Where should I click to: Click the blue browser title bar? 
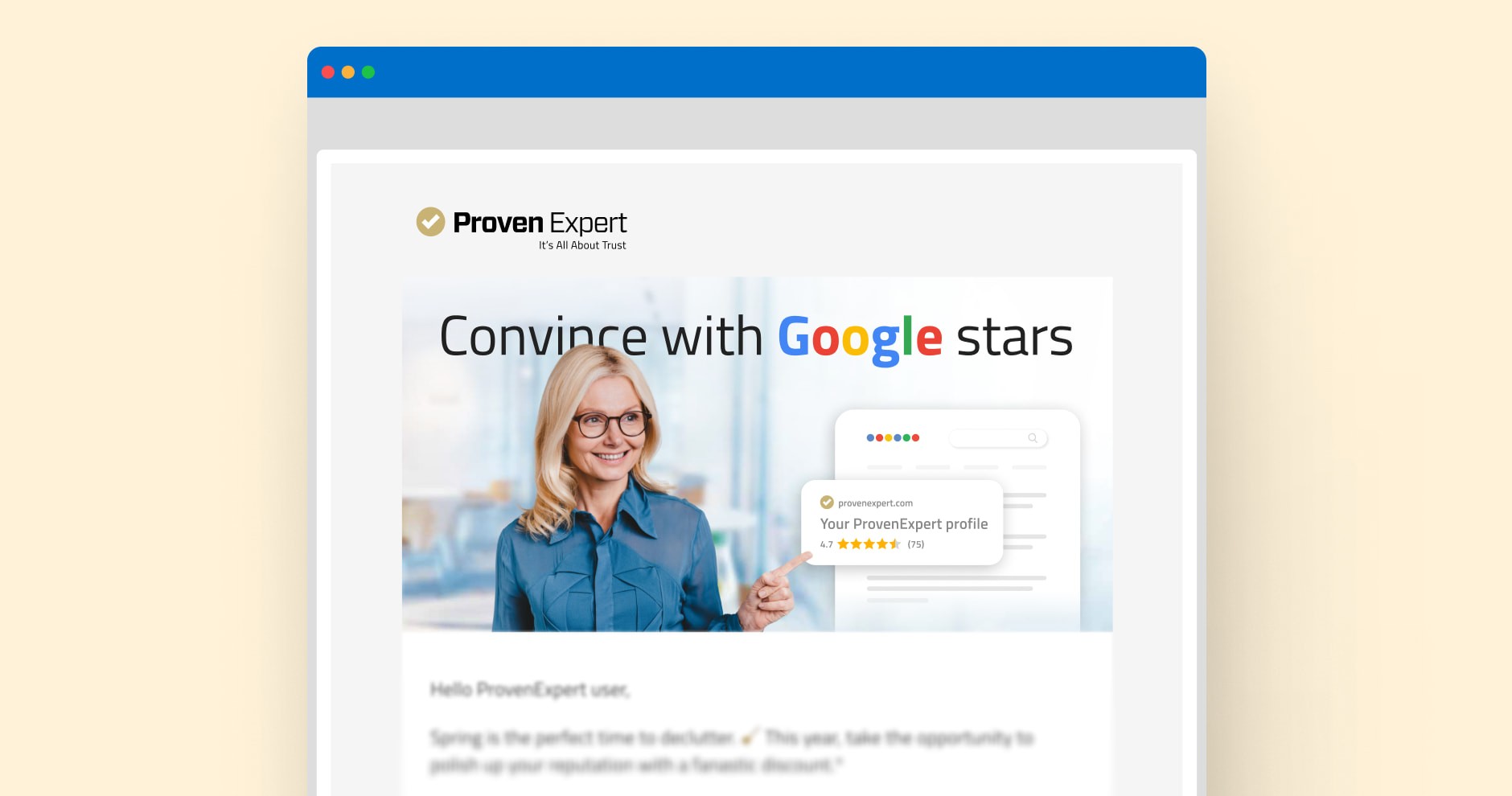pyautogui.click(x=756, y=72)
